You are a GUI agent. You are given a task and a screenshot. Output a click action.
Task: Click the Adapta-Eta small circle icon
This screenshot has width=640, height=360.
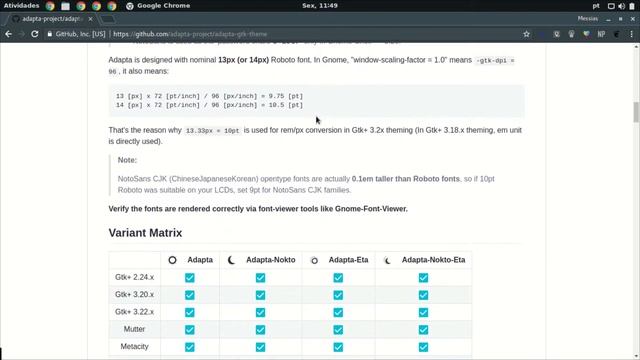coord(314,260)
